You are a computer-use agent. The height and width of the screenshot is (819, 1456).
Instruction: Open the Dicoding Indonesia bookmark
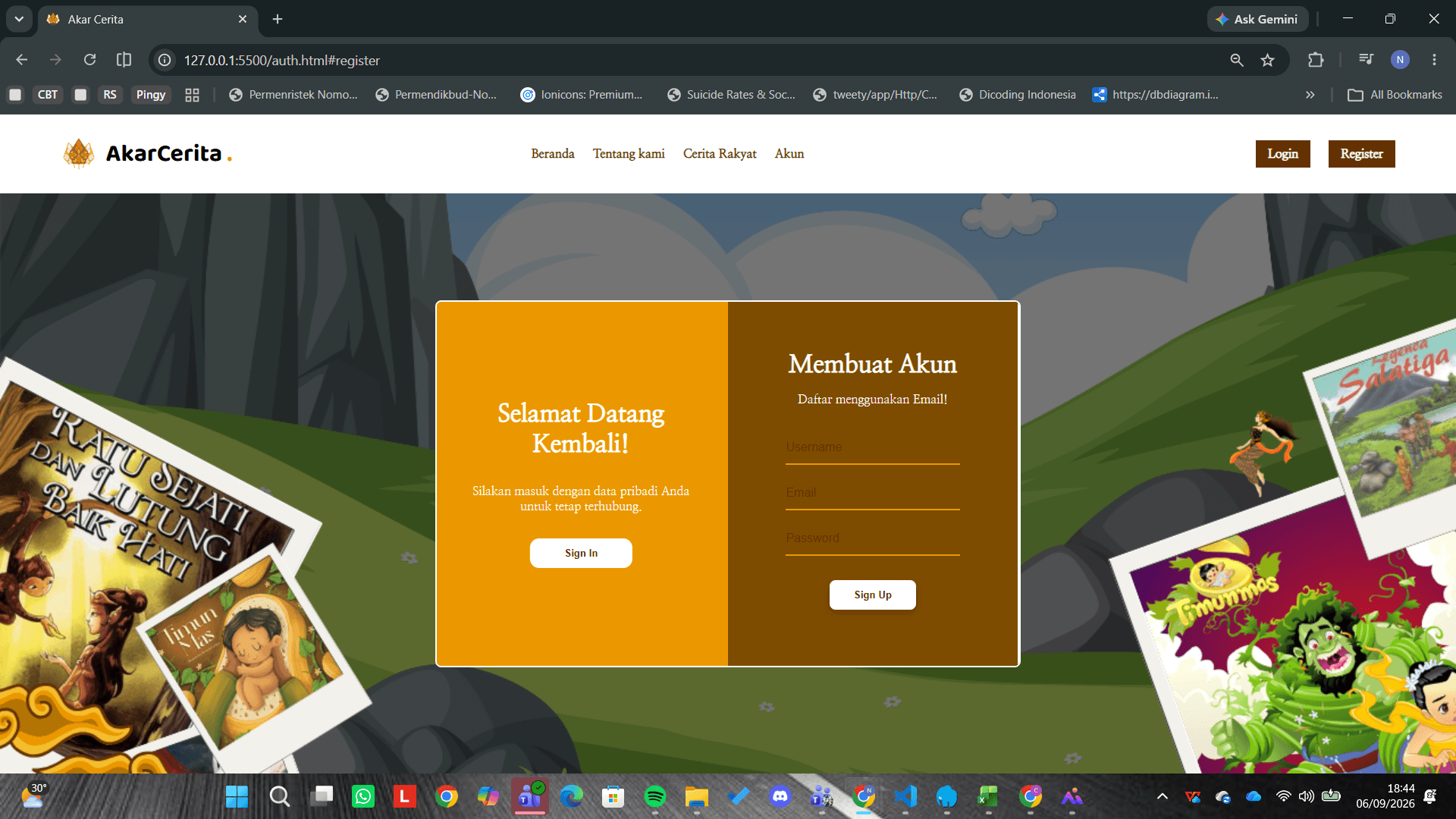[x=1018, y=95]
